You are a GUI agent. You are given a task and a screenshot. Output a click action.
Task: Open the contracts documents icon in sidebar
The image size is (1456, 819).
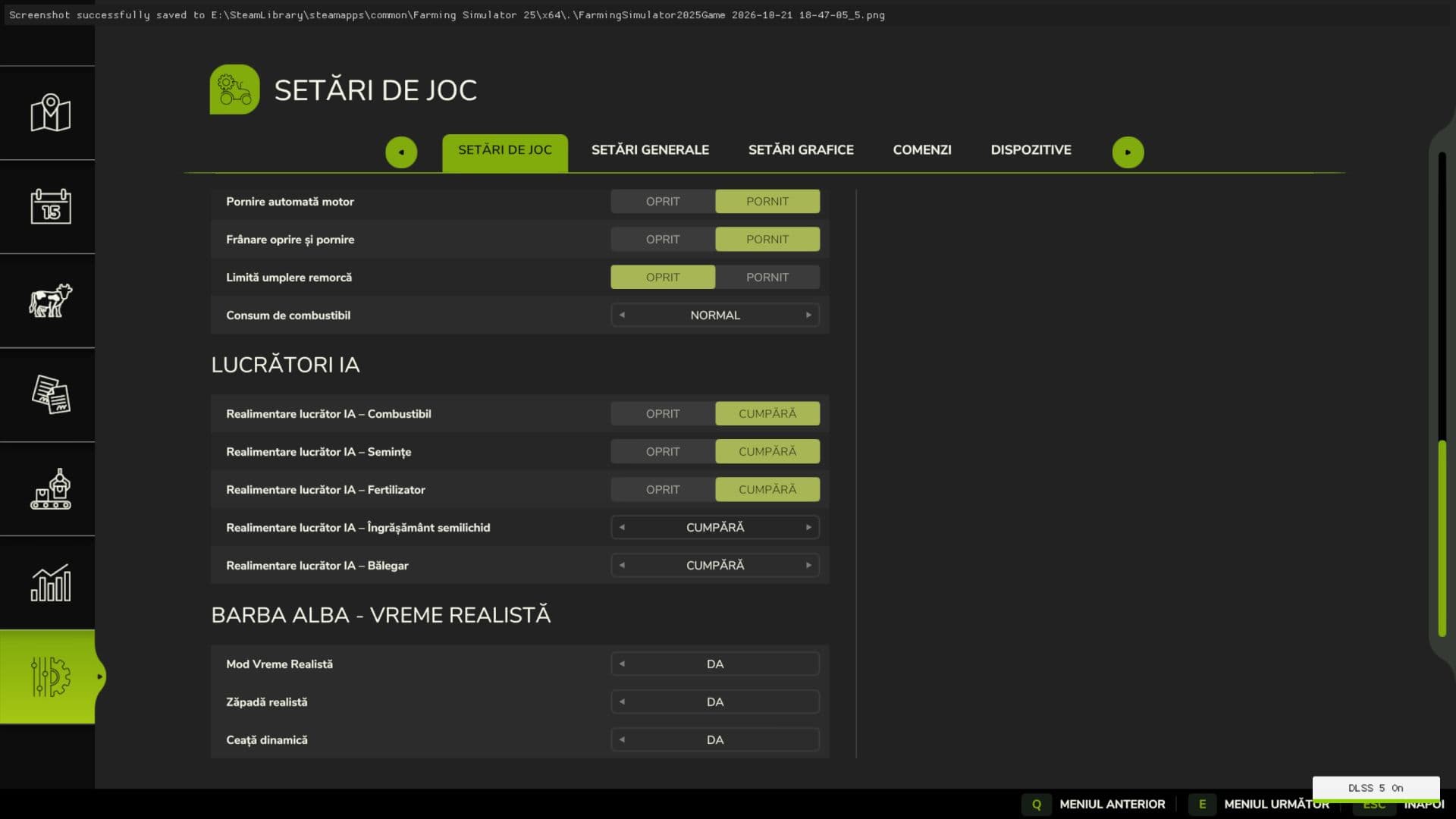click(50, 394)
